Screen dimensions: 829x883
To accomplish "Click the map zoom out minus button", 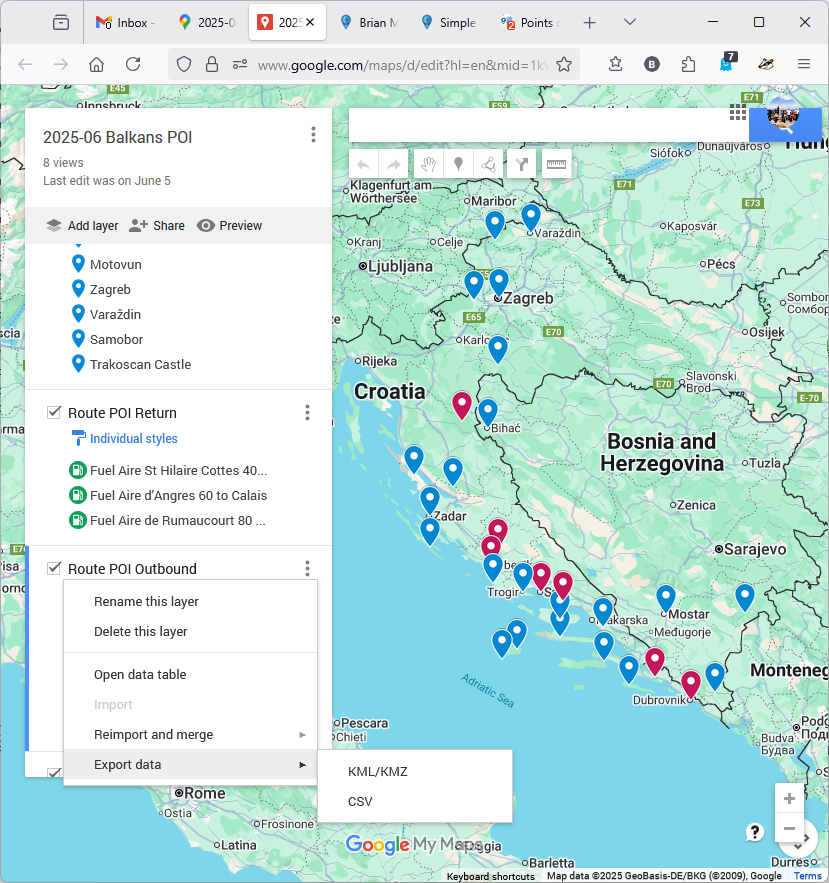I will point(789,828).
